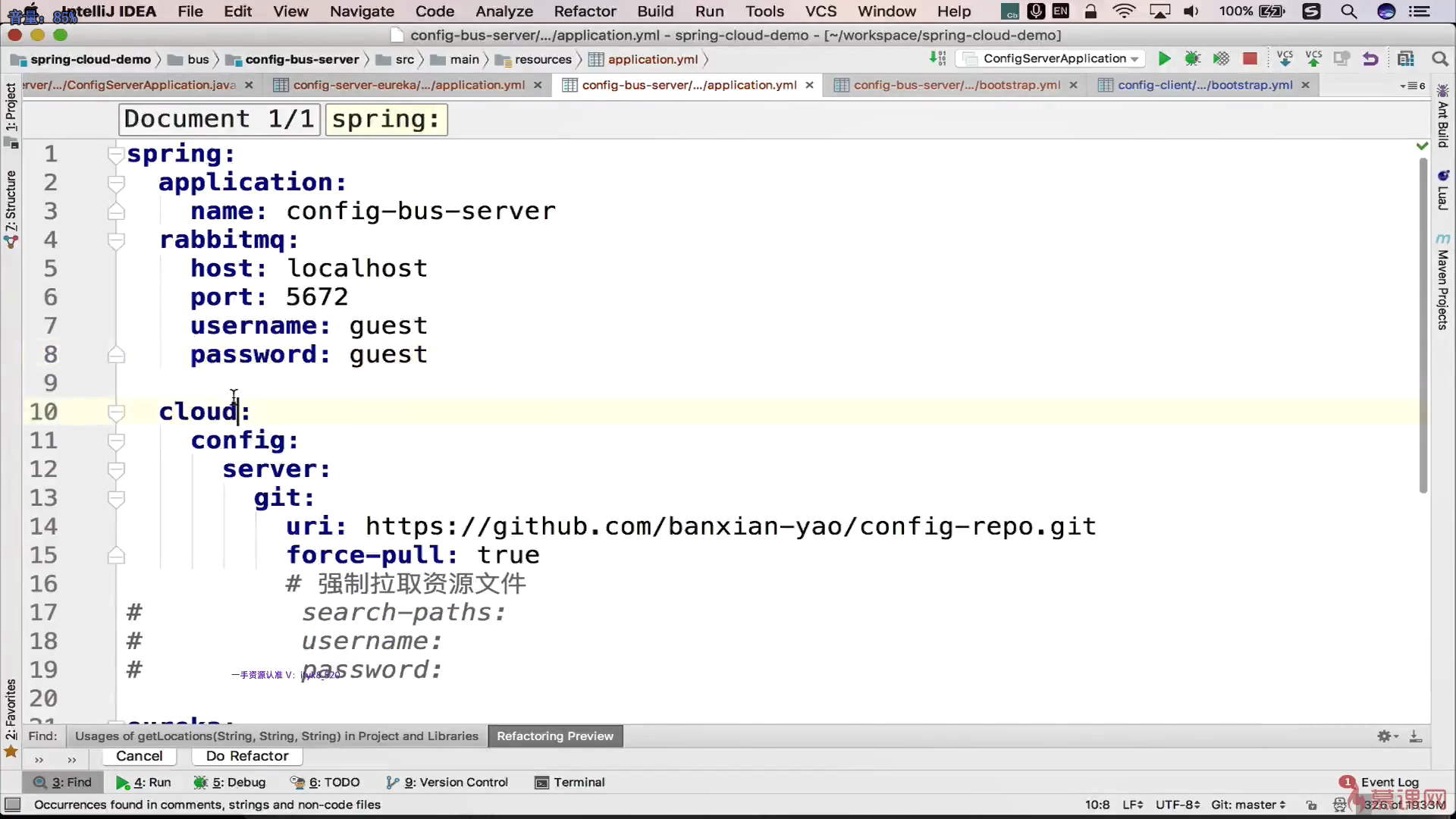The width and height of the screenshot is (1456, 819).
Task: Collapse the rabbitmq YAML block
Action: point(116,240)
